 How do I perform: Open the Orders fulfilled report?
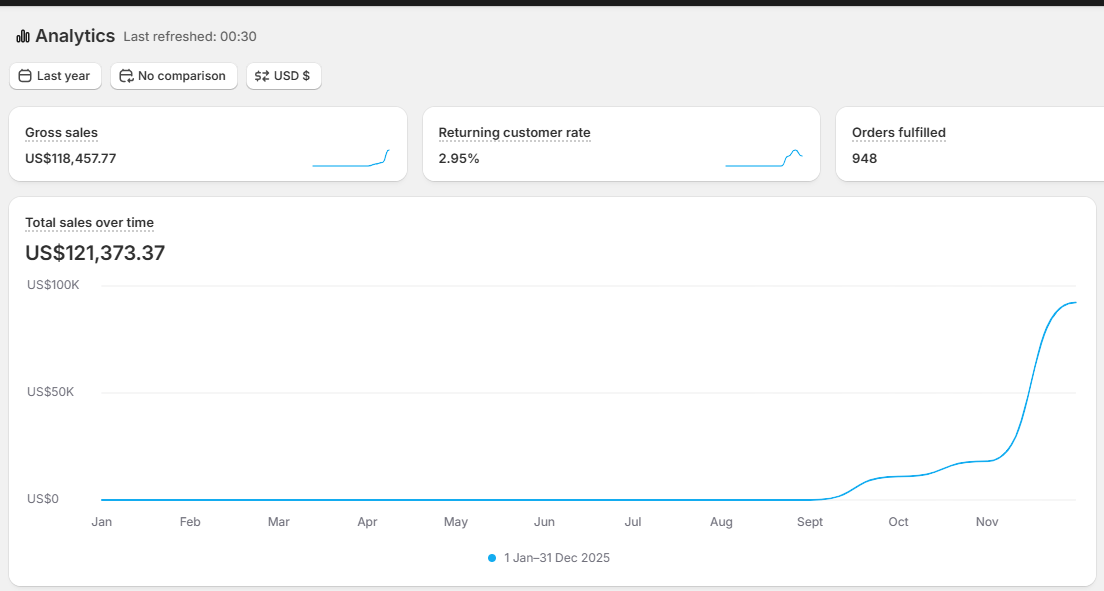tap(898, 133)
